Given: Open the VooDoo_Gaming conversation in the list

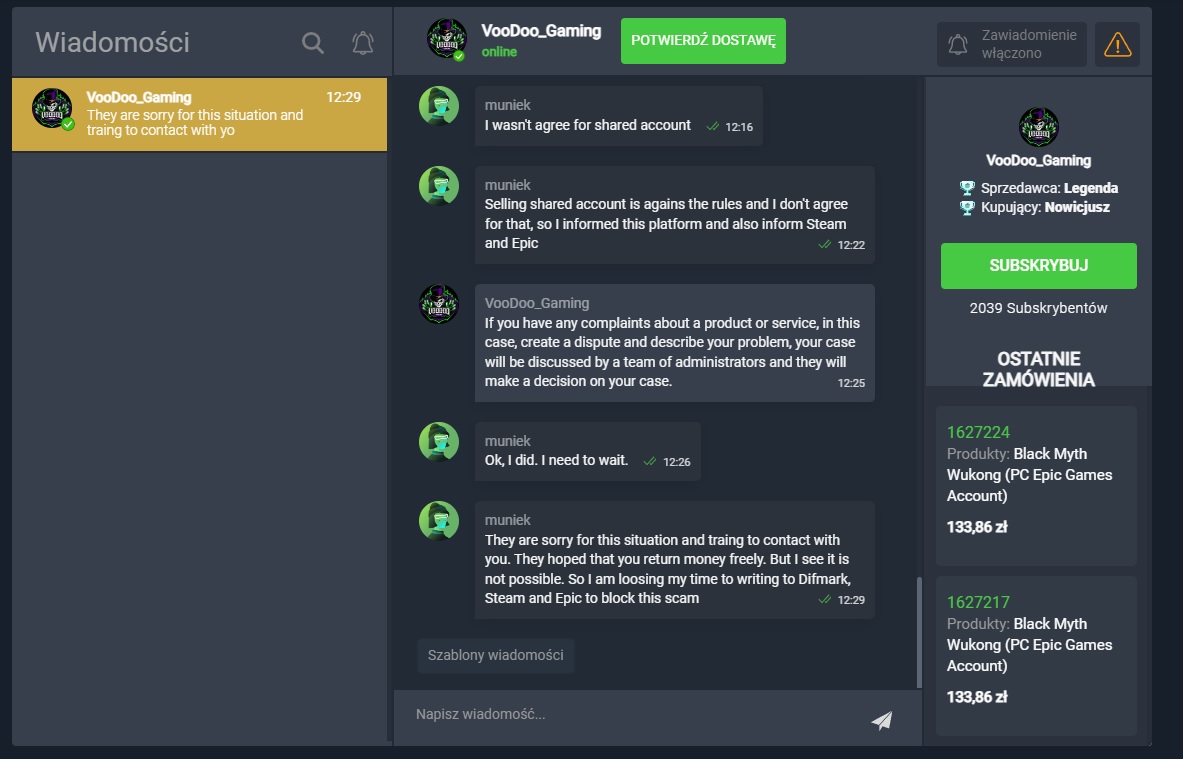Looking at the screenshot, I should (199, 115).
